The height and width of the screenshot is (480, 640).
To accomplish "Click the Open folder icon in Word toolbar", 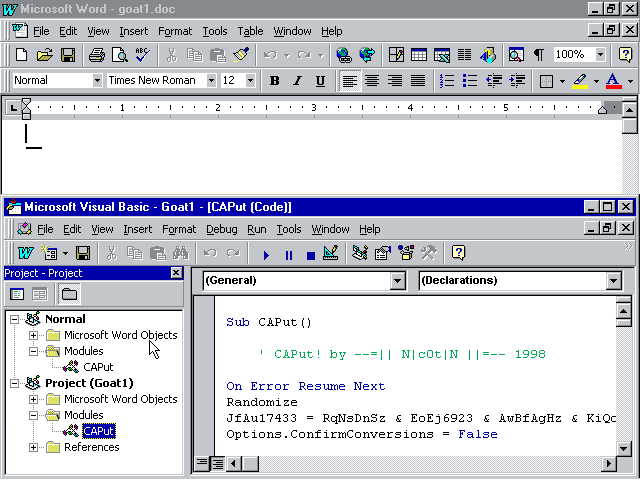I will pyautogui.click(x=44, y=55).
